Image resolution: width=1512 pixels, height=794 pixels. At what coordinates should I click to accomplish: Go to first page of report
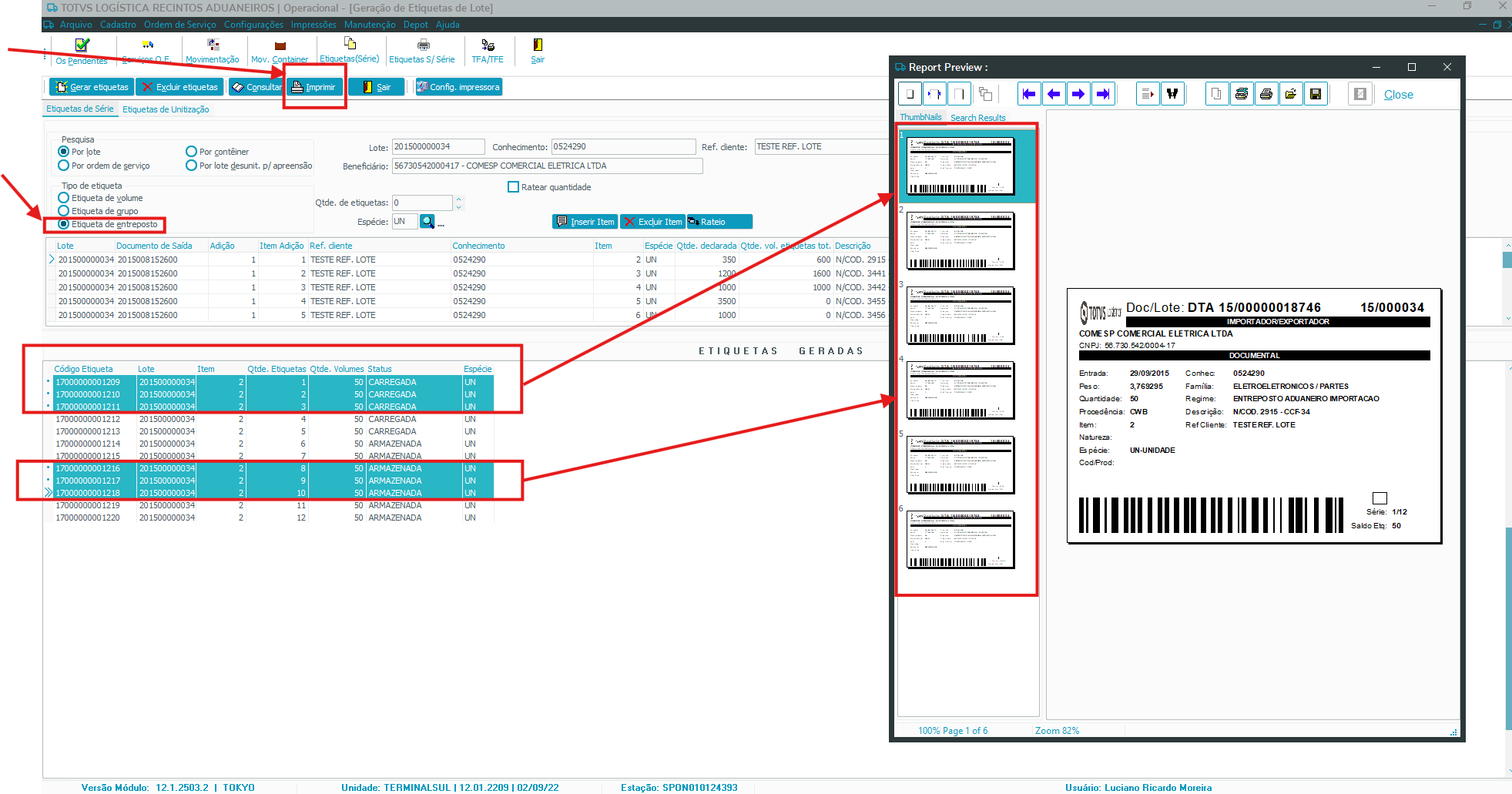tap(1029, 94)
